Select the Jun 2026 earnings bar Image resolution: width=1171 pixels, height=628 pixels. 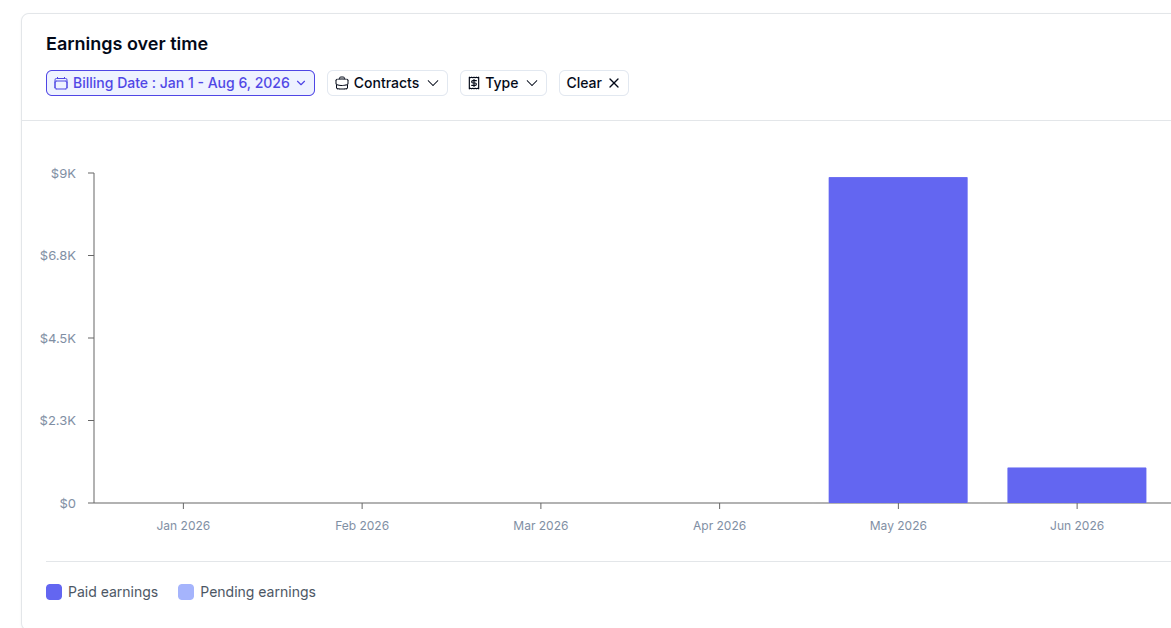pos(1076,485)
